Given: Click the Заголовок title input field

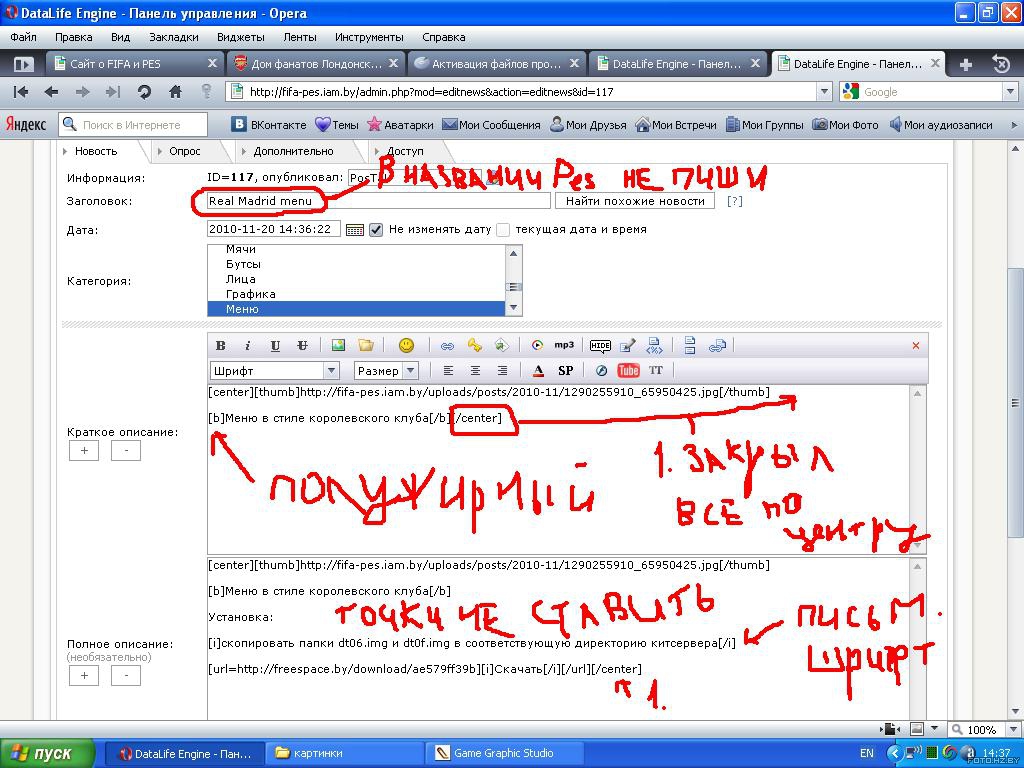Looking at the screenshot, I should tap(379, 201).
